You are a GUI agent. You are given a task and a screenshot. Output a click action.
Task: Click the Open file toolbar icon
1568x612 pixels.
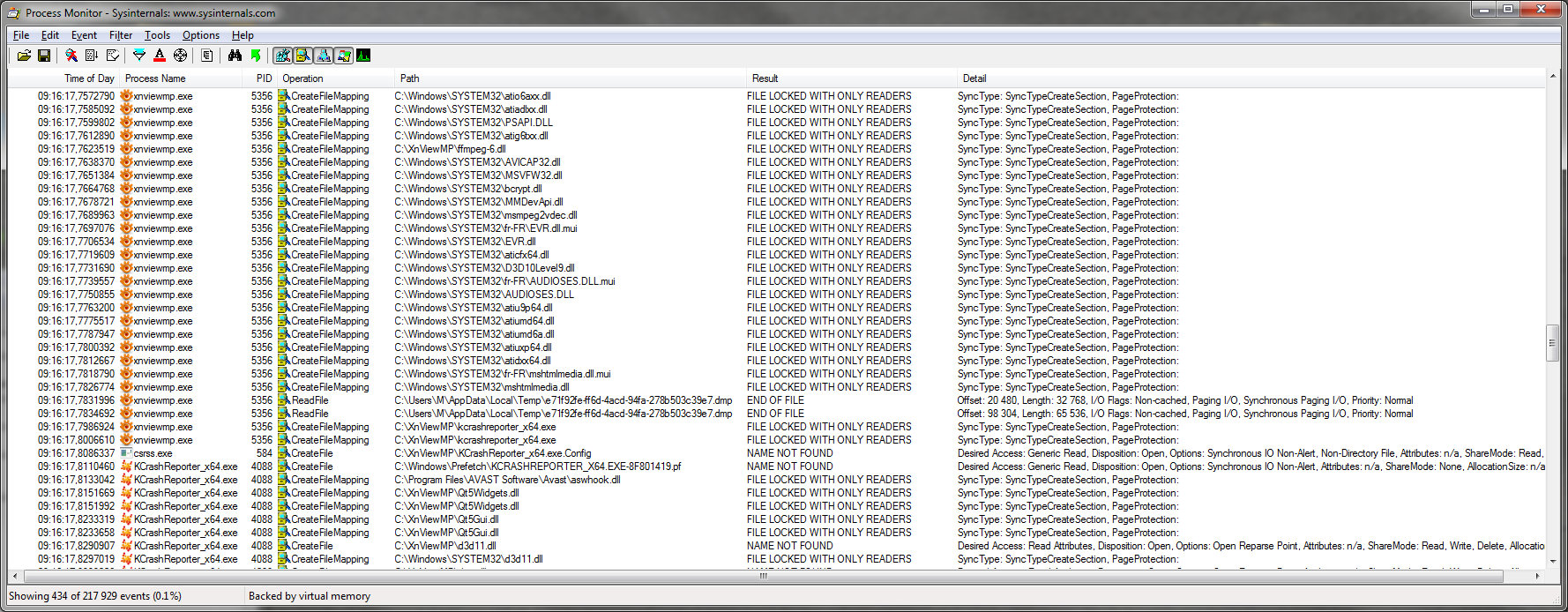24,56
